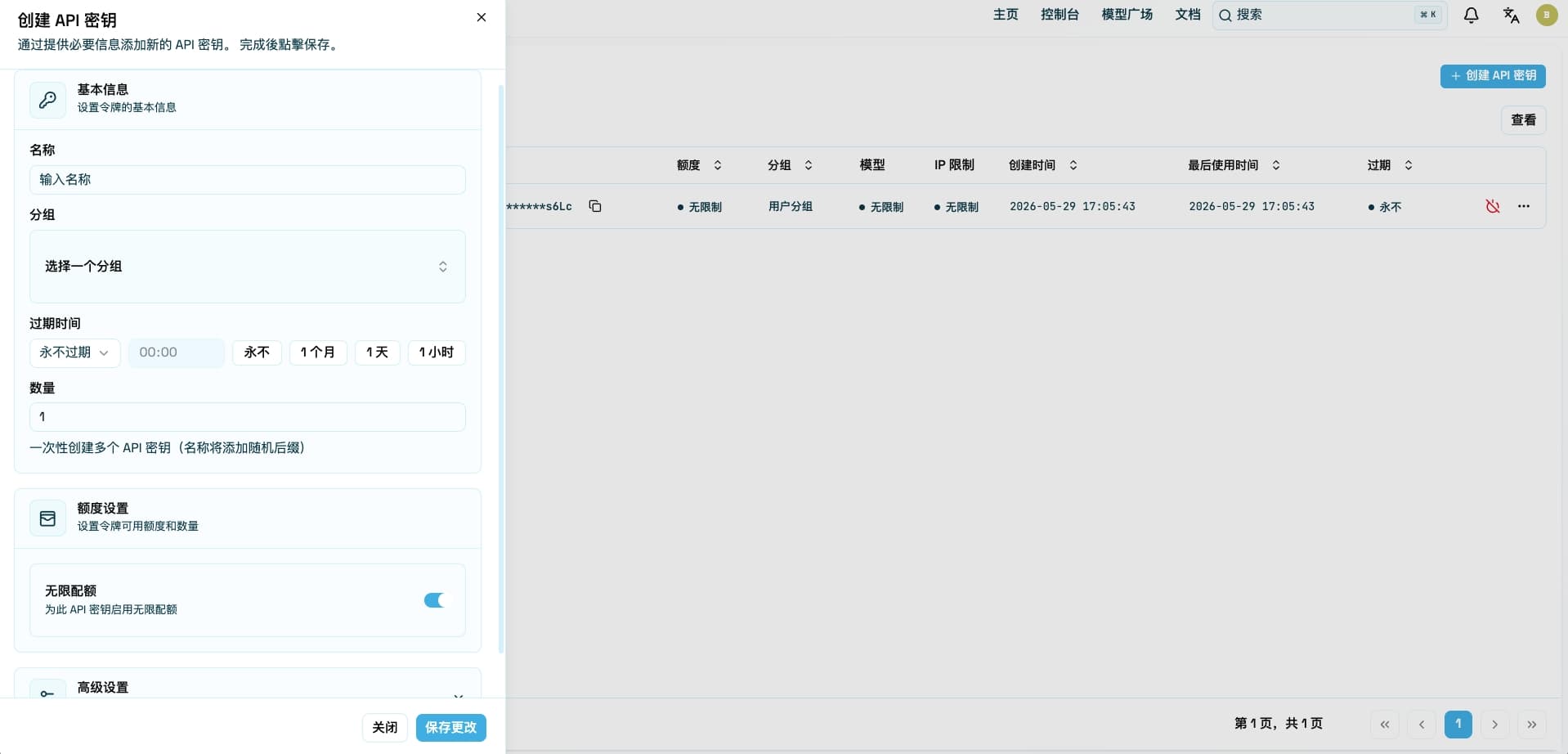Click the 保存更改 button
1568x754 pixels.
[451, 728]
